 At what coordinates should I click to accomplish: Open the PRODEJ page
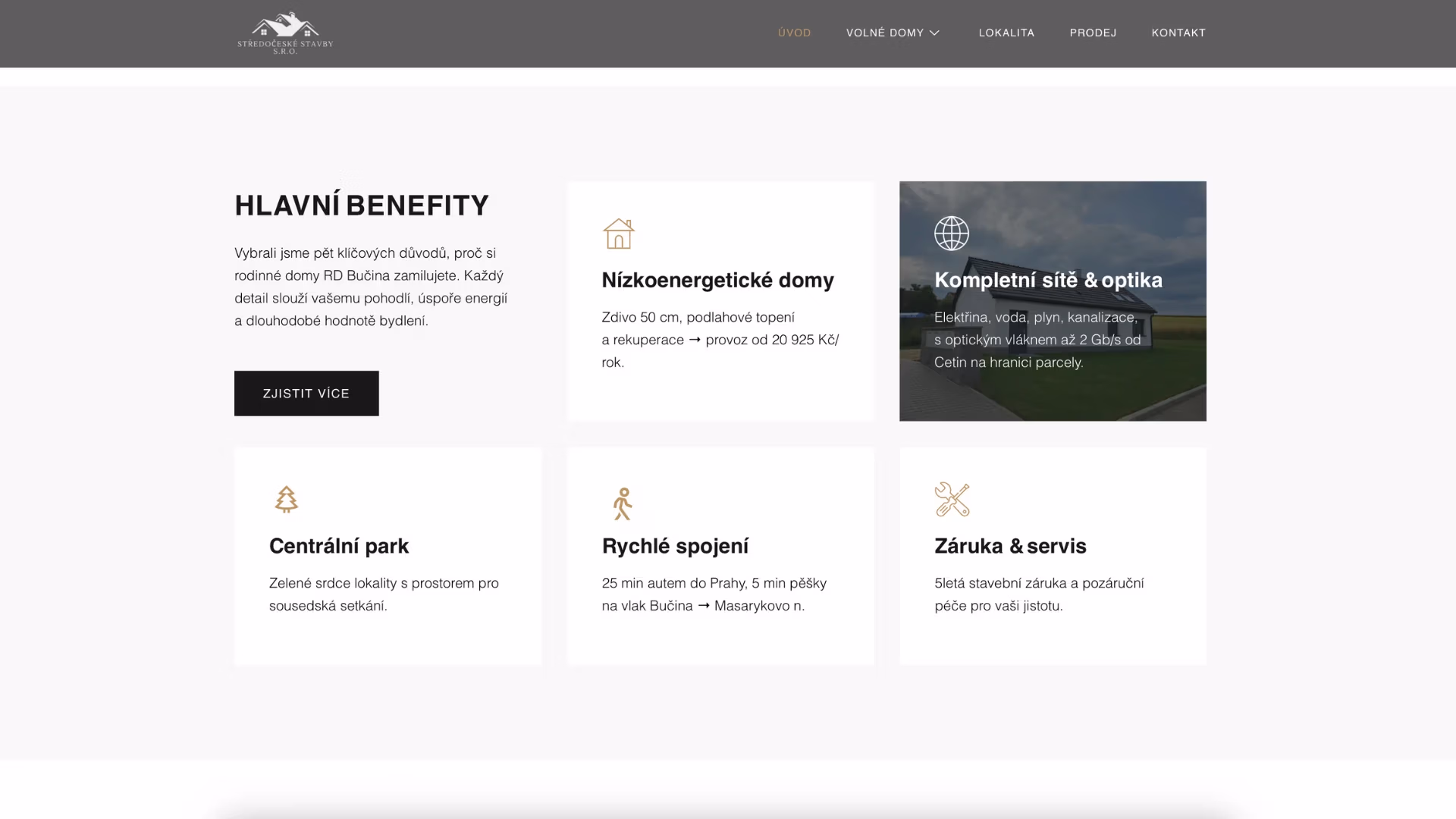click(1093, 33)
